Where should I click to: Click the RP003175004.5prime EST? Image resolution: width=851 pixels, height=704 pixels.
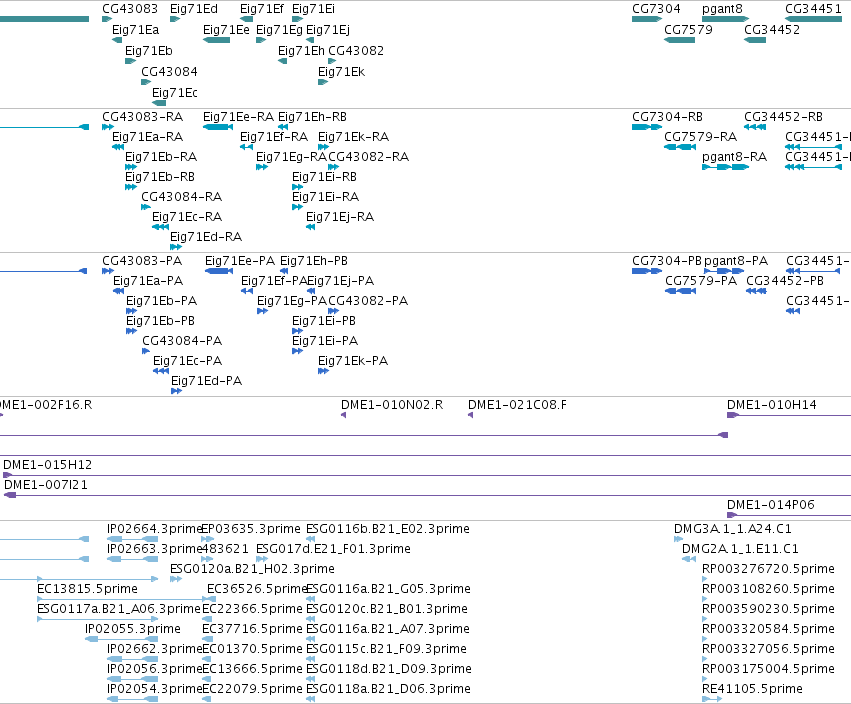(x=704, y=680)
